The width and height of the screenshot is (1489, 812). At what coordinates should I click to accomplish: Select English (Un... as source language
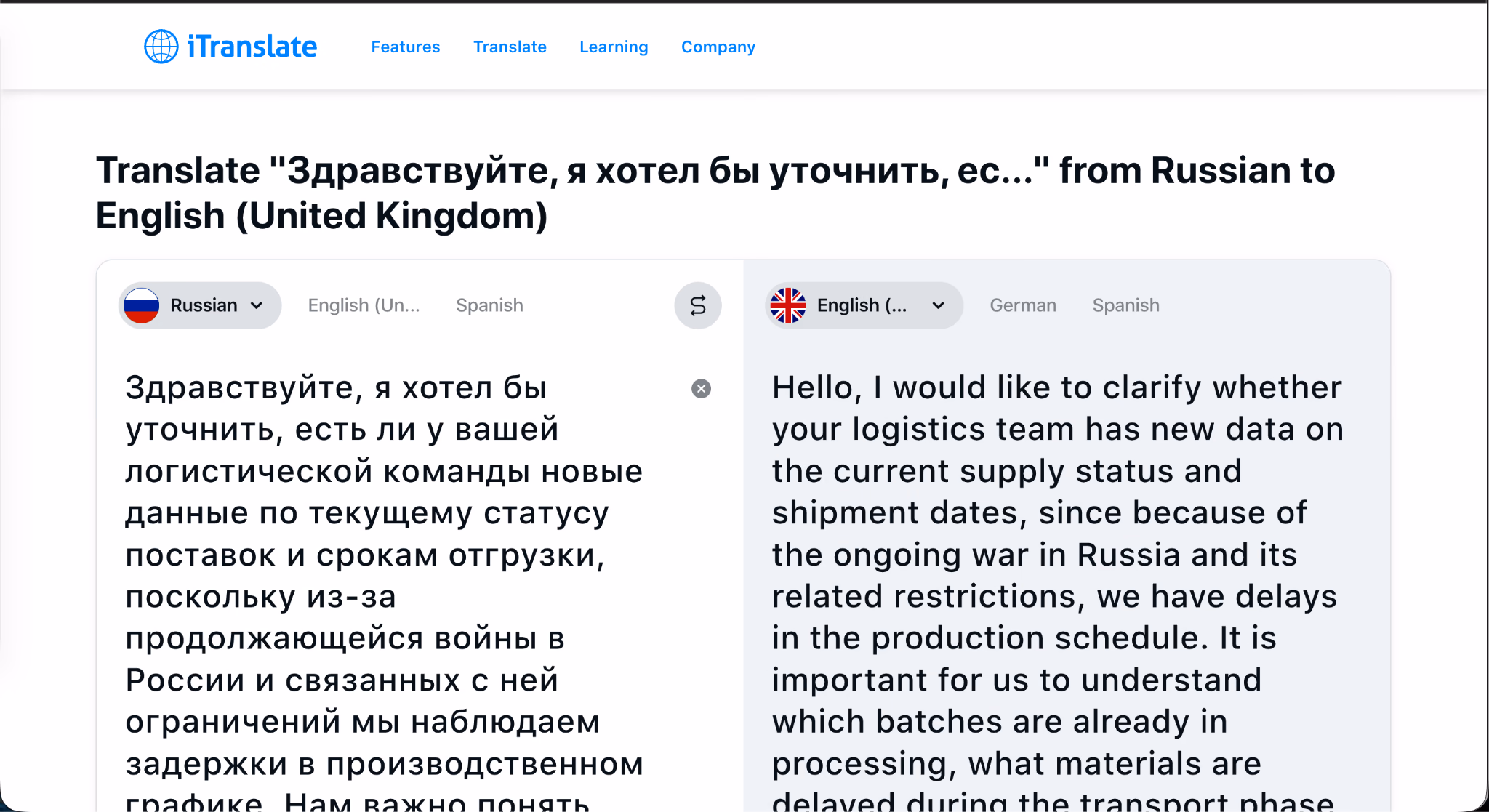(x=364, y=305)
